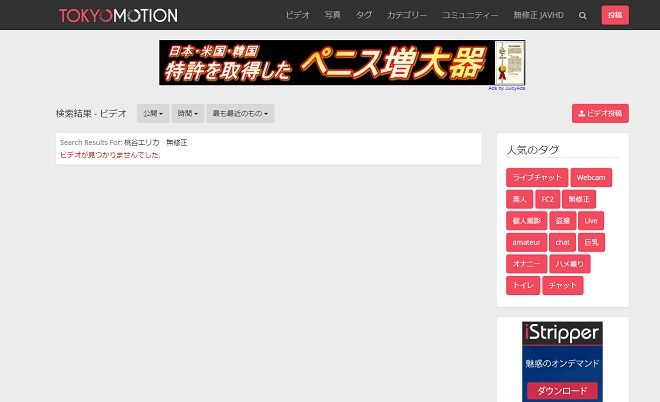
Task: Select the chat tag
Action: tap(562, 242)
